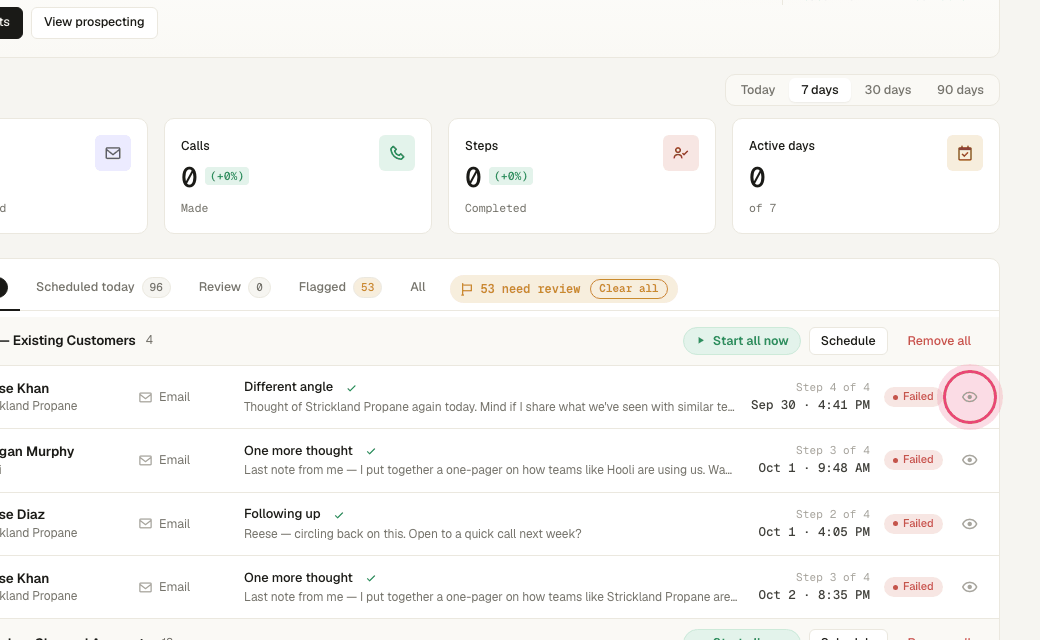The image size is (1040, 640).
Task: Click Schedule for Existing Customers group
Action: click(x=848, y=341)
